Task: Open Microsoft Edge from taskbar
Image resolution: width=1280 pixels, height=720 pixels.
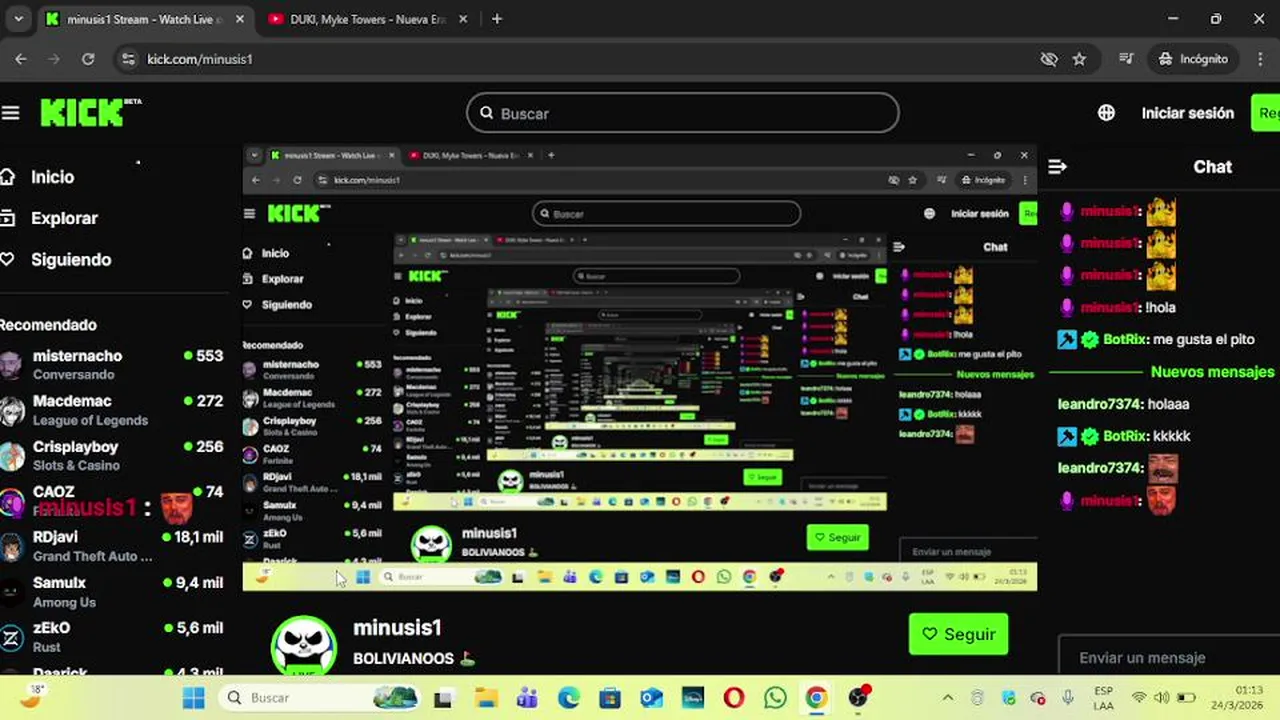Action: [569, 698]
